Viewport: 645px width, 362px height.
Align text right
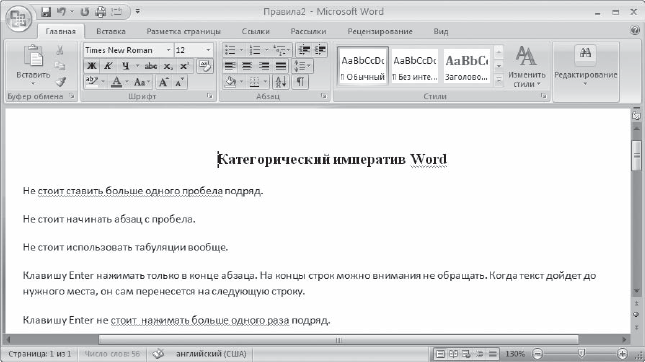(264, 66)
